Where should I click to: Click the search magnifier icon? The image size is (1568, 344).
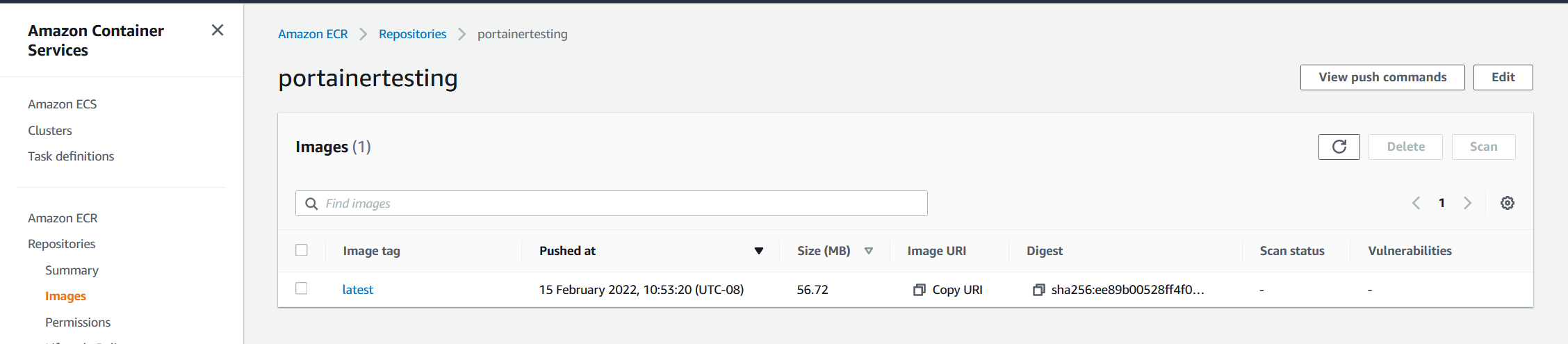tap(311, 204)
